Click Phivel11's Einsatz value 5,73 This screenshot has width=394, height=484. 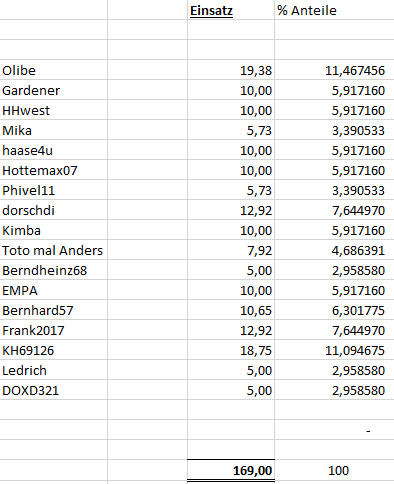click(231, 190)
